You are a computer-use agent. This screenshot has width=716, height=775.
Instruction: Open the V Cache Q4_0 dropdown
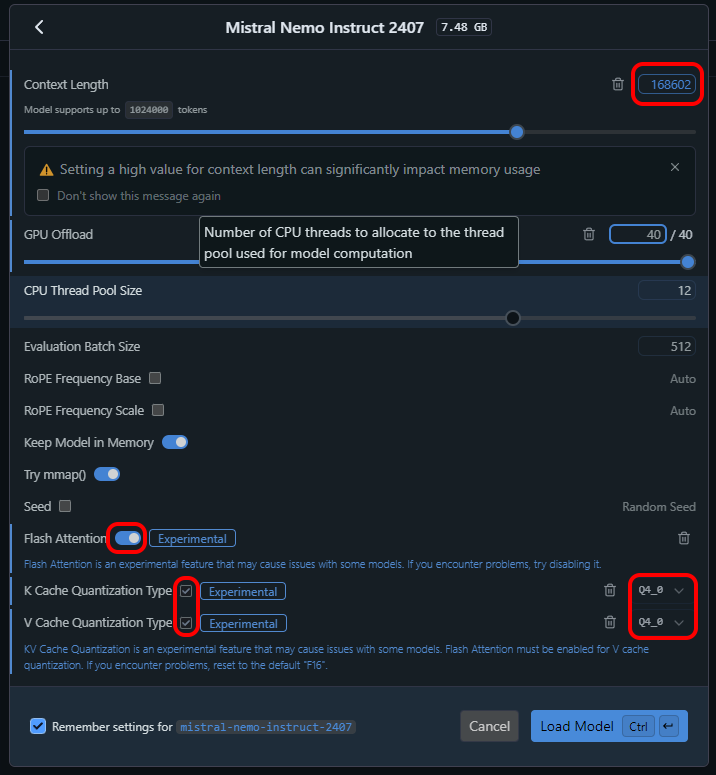662,622
